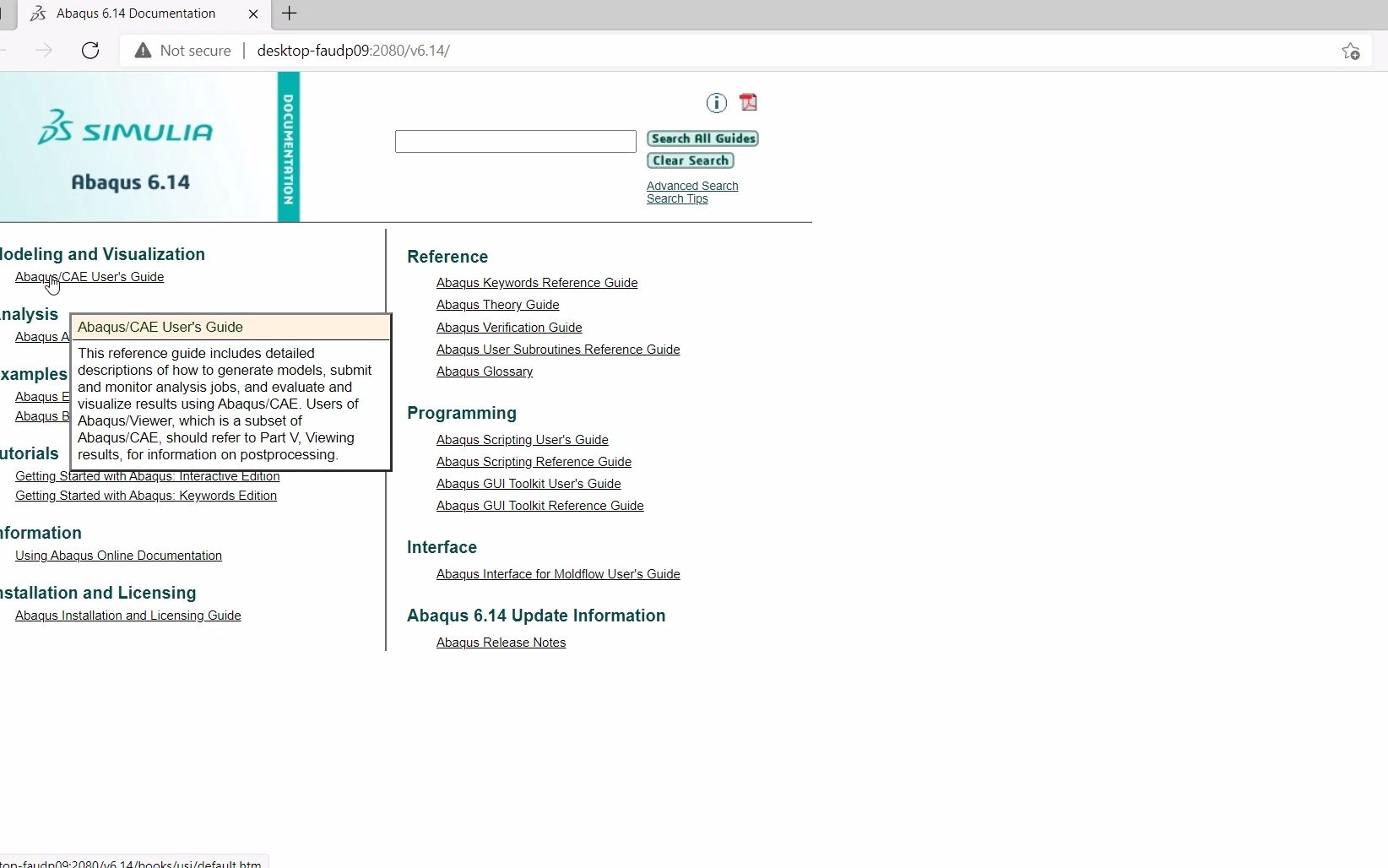Click the Interface section heading
The image size is (1388, 868).
(442, 547)
